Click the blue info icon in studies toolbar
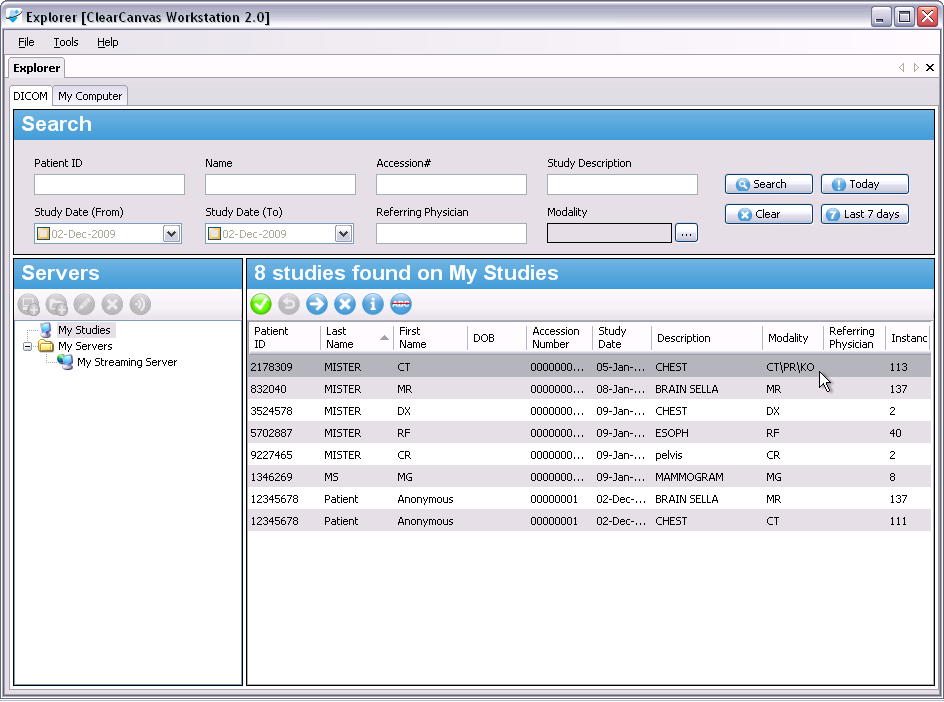This screenshot has height=702, width=944. 373,304
